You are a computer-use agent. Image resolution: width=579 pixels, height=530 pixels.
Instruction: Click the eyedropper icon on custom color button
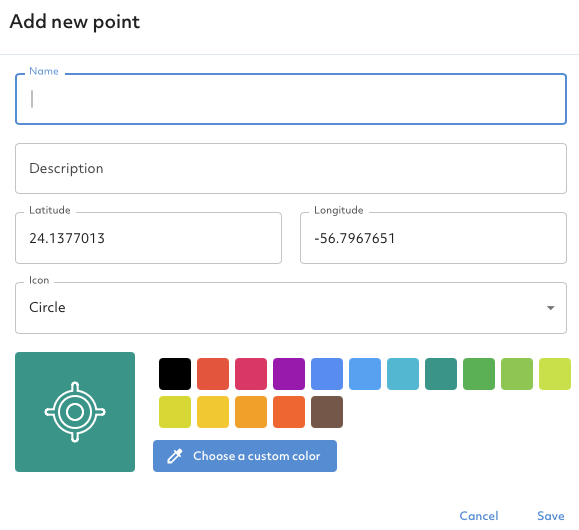coord(175,456)
